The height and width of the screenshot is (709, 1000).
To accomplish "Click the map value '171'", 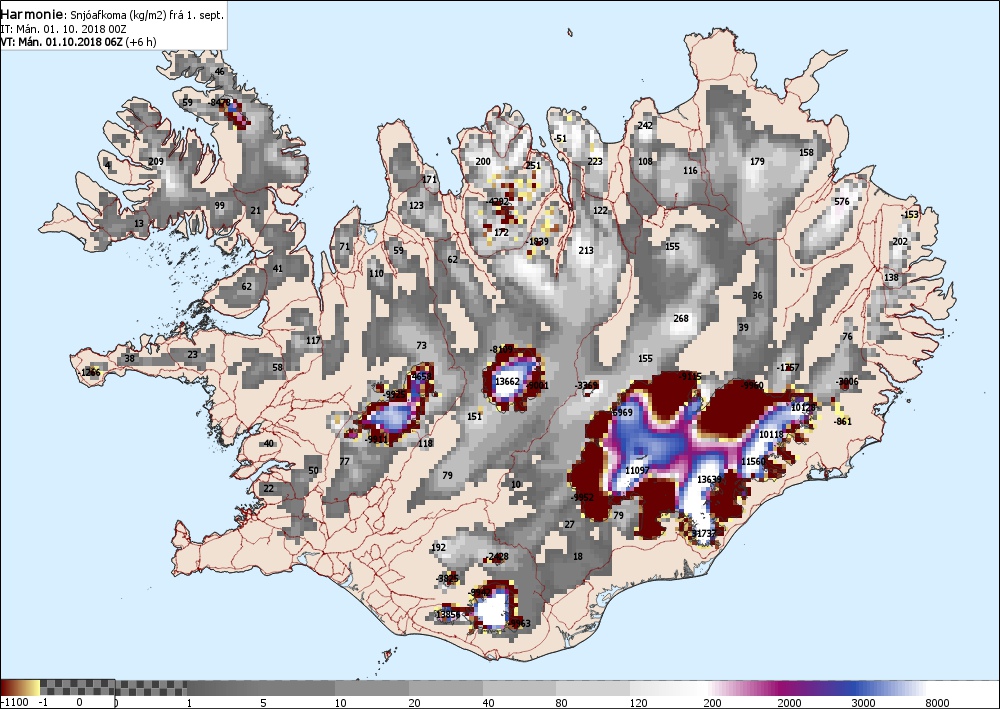I will click(x=429, y=179).
